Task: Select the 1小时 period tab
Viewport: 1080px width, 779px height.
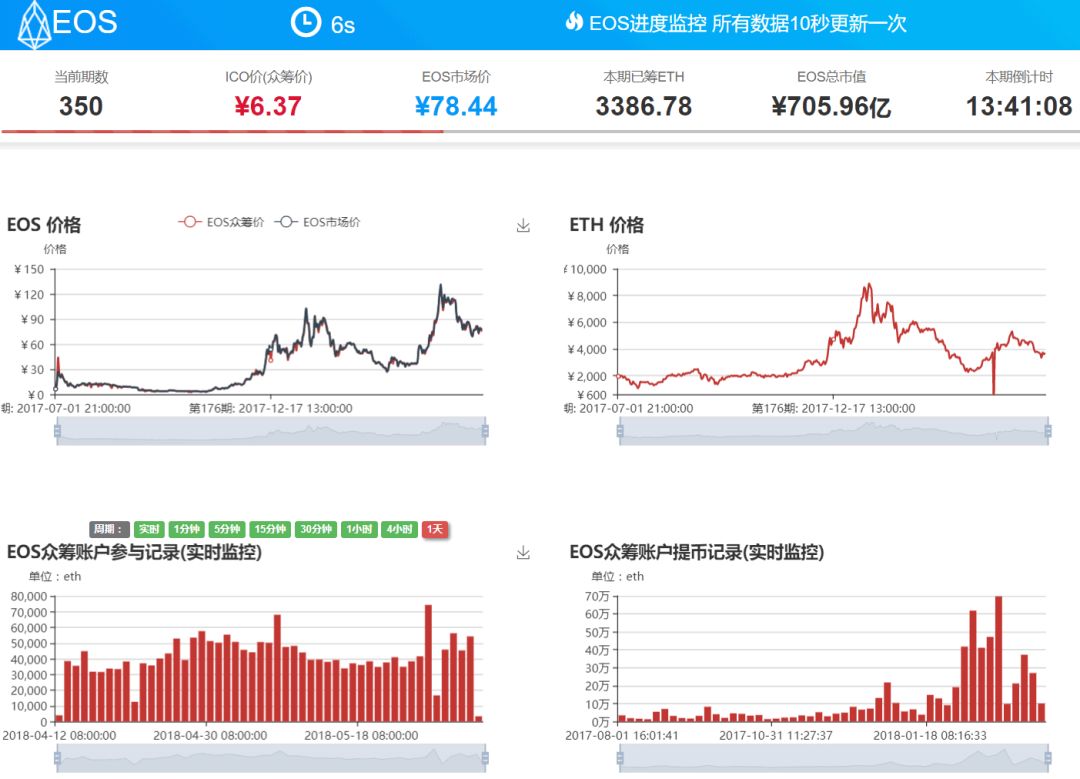Action: pos(359,529)
